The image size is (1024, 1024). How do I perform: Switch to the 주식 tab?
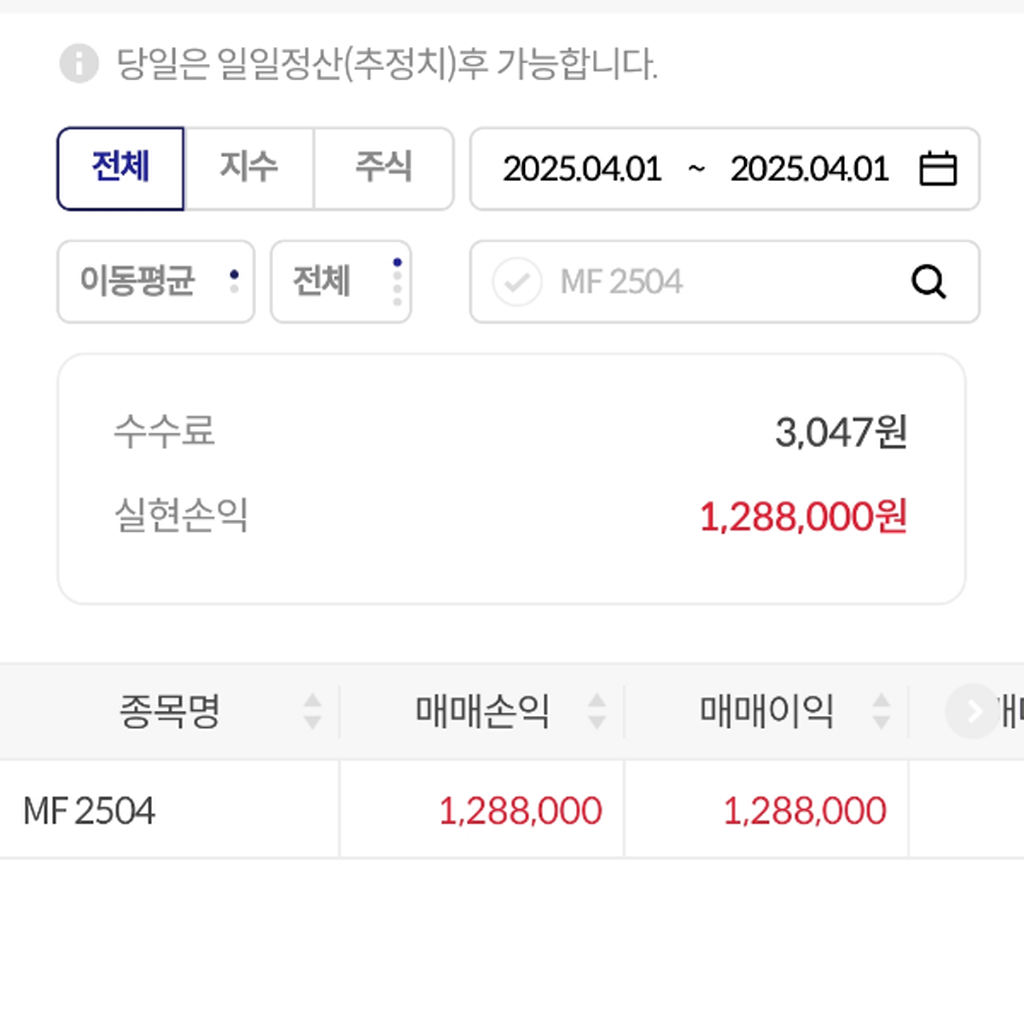383,168
